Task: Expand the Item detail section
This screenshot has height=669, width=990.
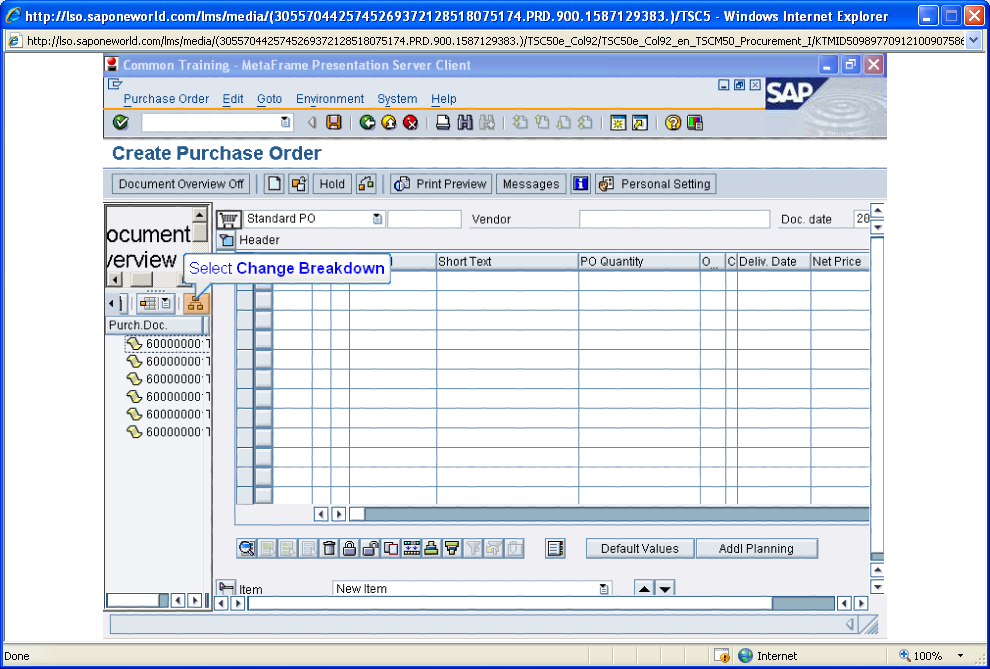Action: click(x=226, y=588)
